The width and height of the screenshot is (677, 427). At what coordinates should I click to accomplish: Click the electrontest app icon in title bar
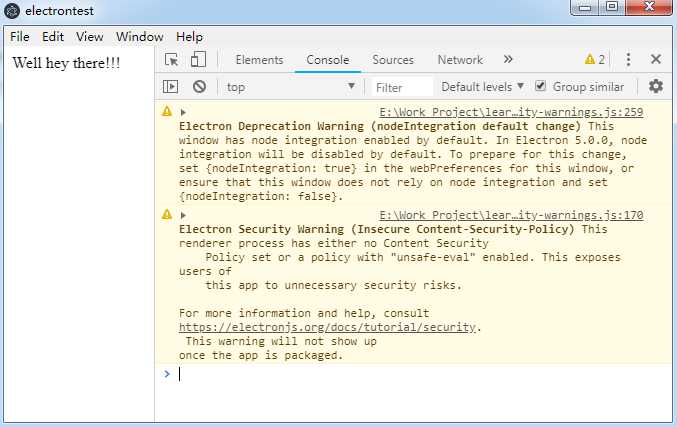(12, 10)
